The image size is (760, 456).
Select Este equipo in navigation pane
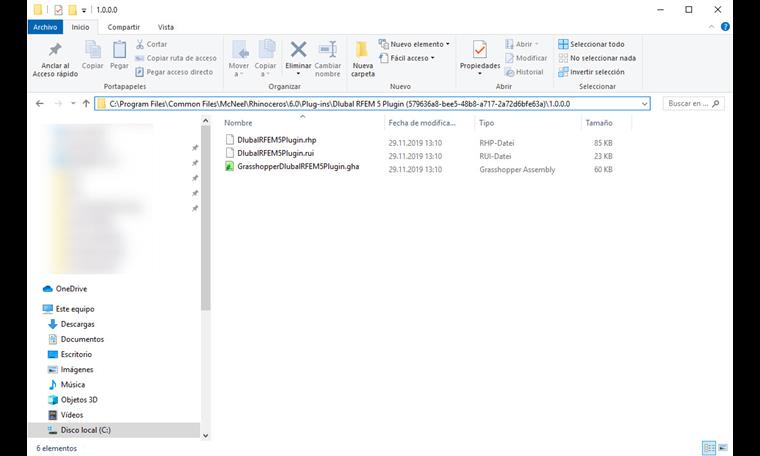click(68, 309)
